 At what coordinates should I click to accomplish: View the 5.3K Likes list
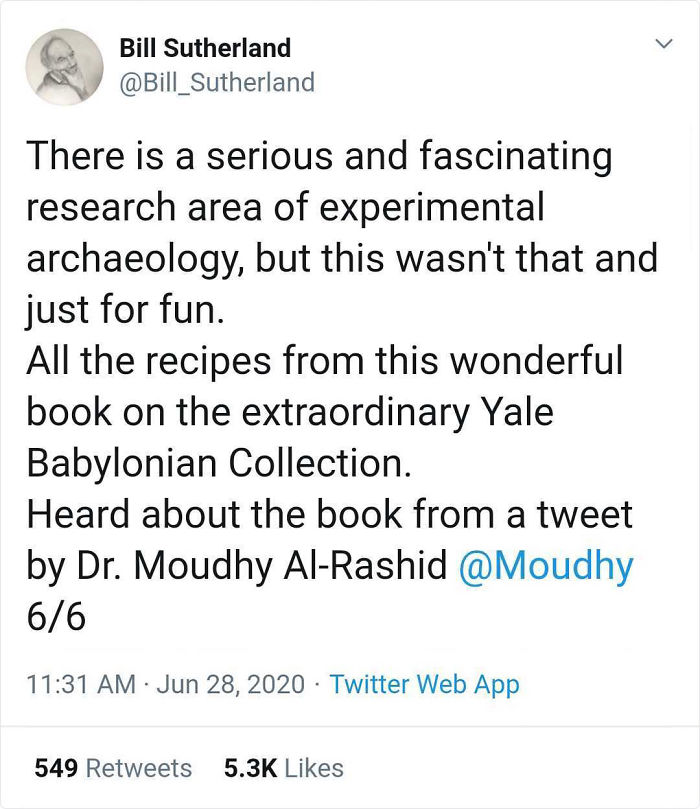point(283,768)
